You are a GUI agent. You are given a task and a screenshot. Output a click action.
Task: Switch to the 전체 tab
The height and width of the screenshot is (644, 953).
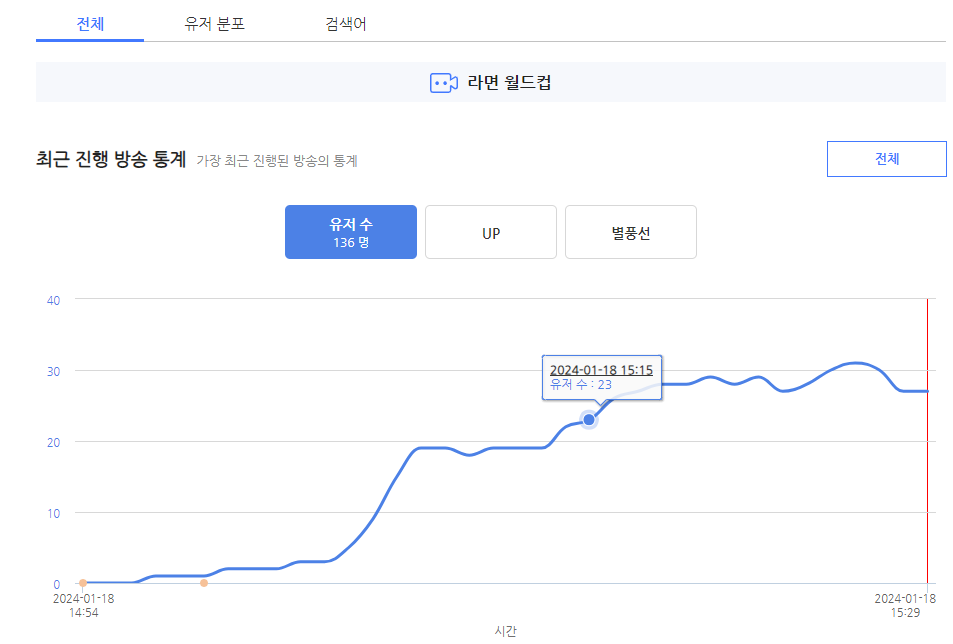90,24
